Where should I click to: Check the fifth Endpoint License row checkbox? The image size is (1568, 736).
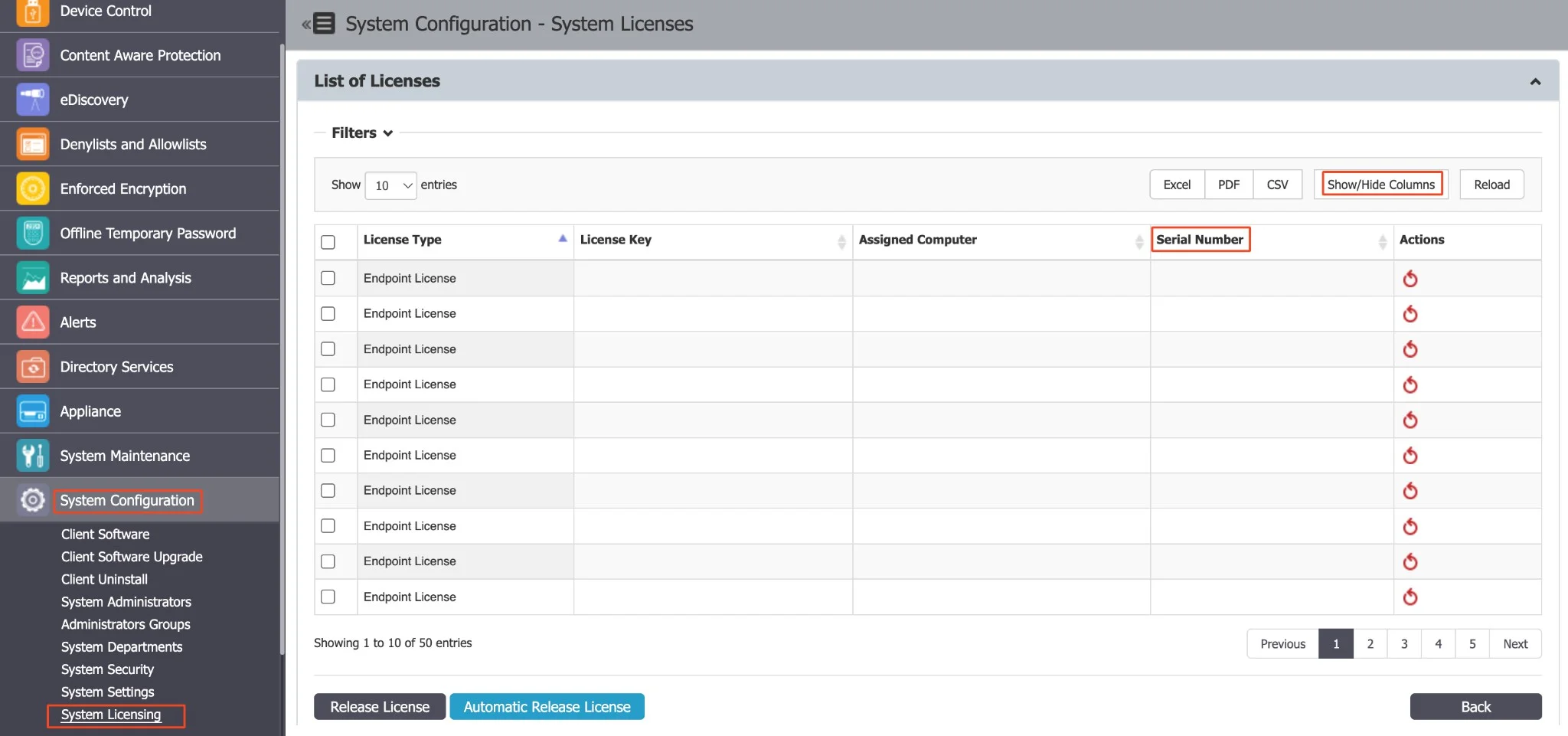coord(328,420)
